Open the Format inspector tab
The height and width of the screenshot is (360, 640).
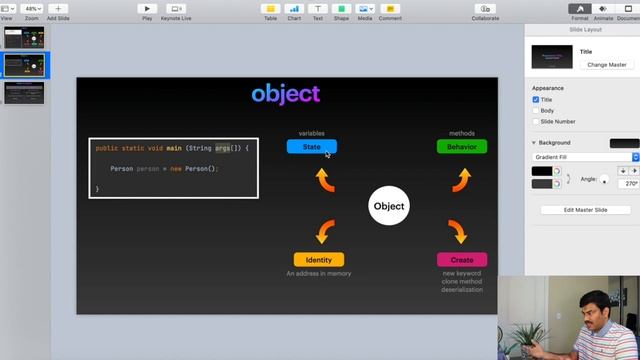[x=580, y=9]
